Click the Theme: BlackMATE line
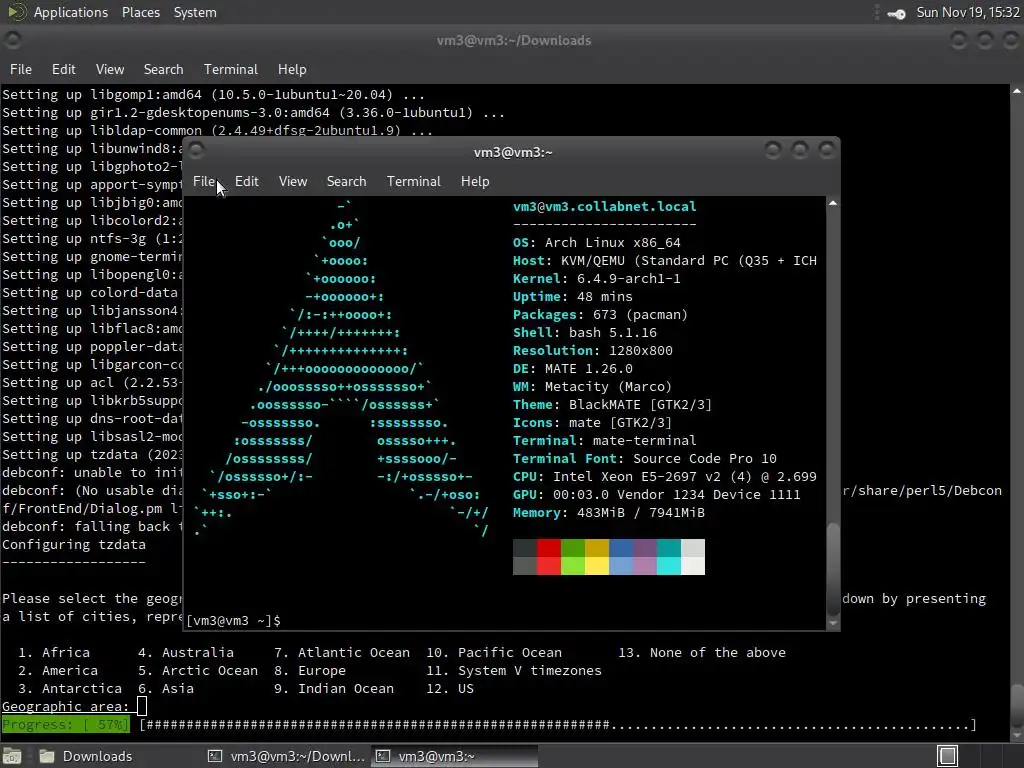Screen dimensions: 1024x768 [x=612, y=405]
